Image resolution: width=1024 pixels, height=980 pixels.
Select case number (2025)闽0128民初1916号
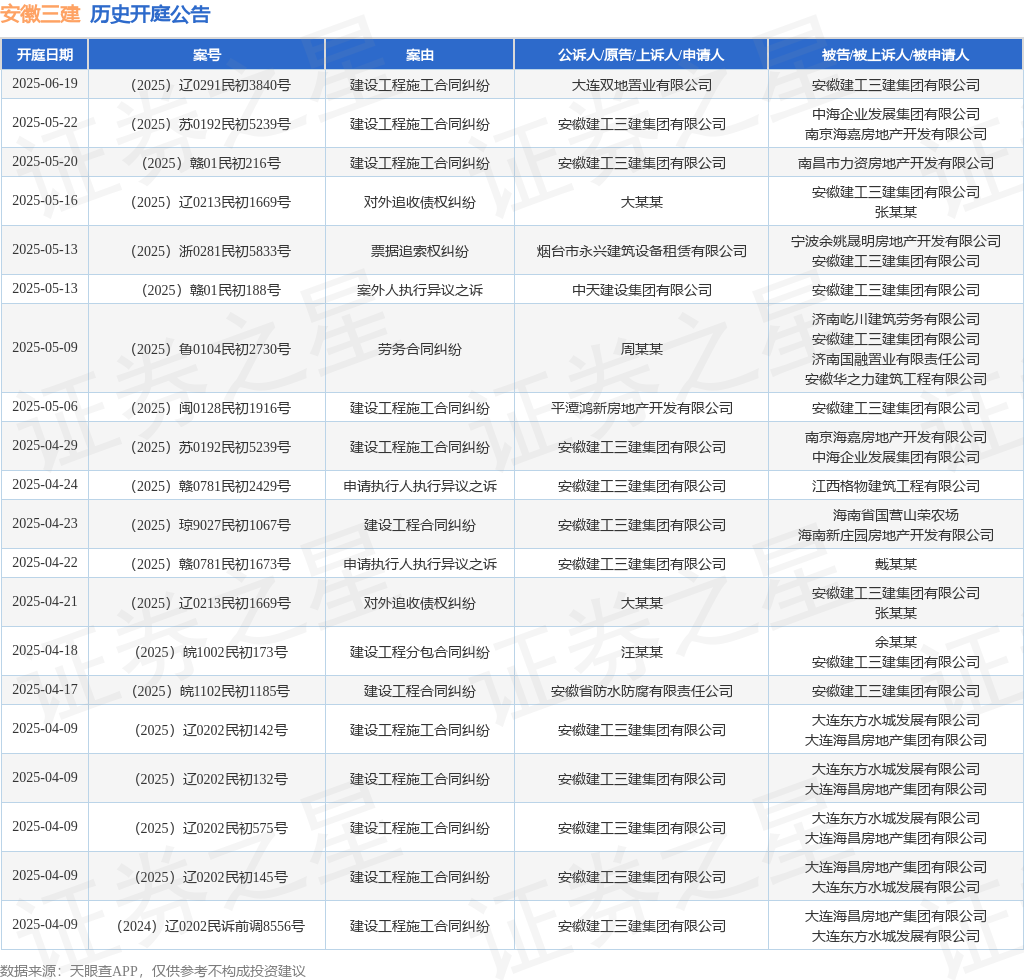pos(210,407)
